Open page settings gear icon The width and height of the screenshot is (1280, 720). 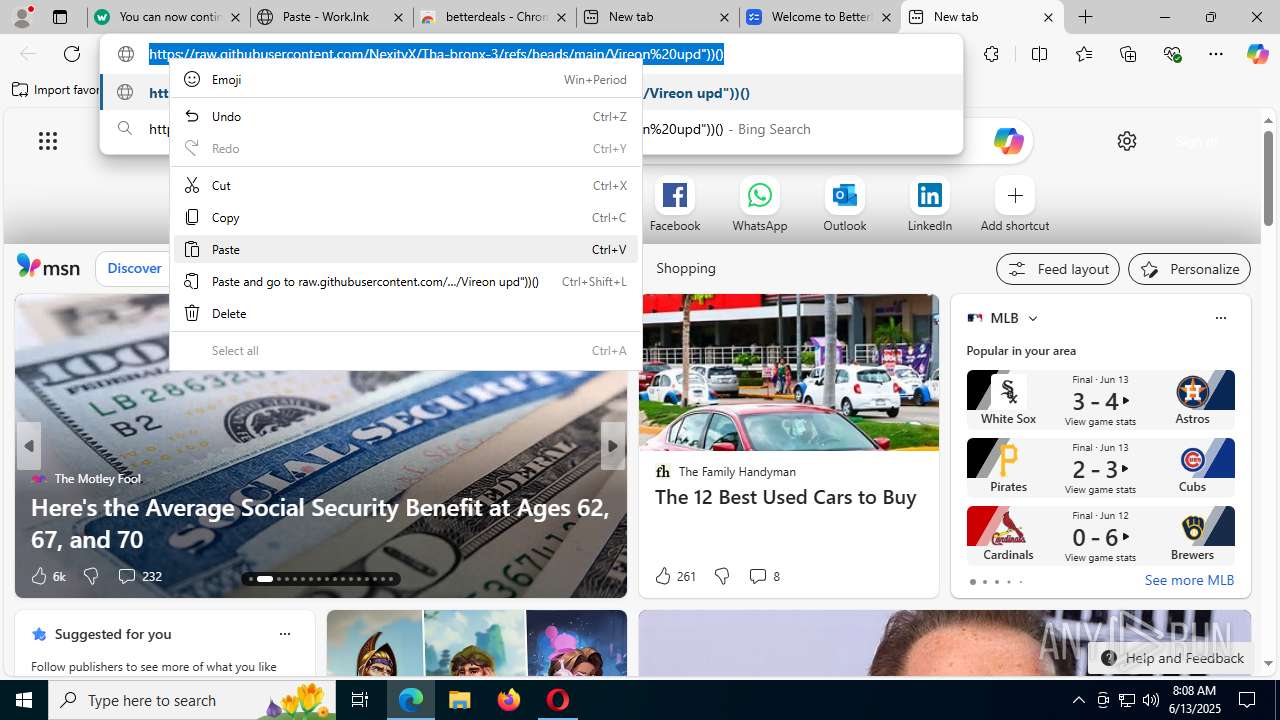tap(1127, 141)
